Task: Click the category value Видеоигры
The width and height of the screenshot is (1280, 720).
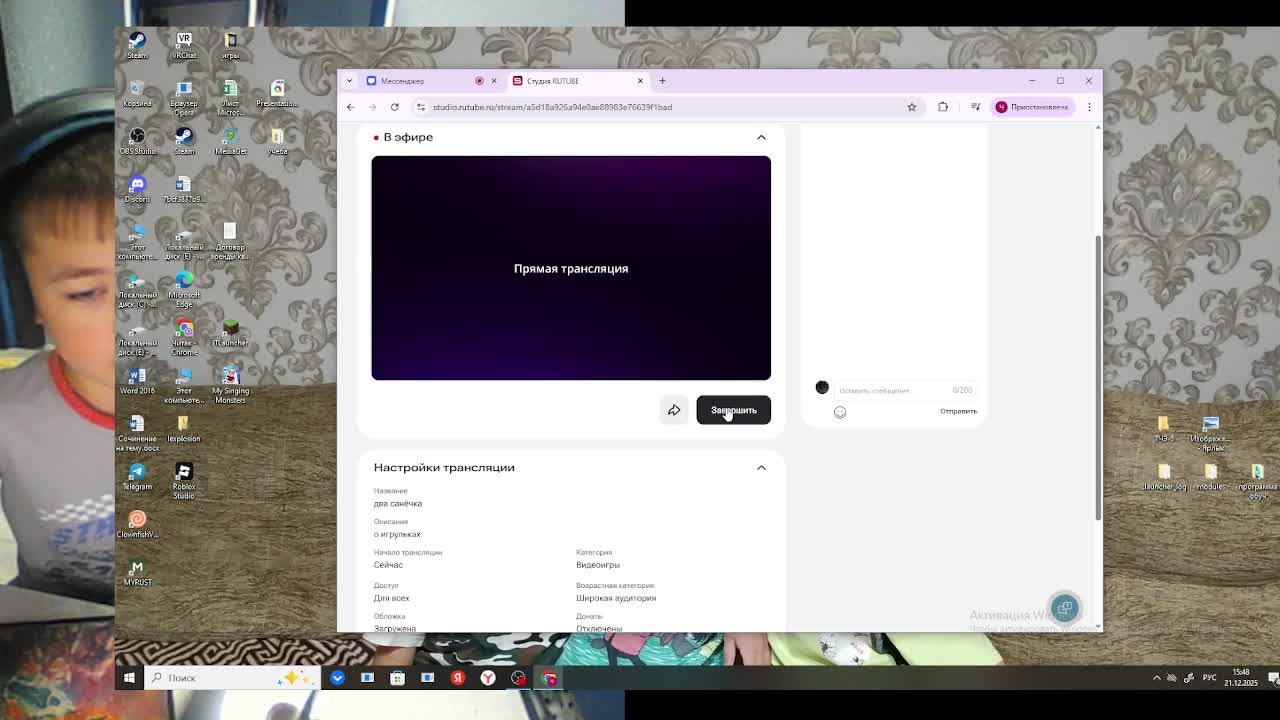Action: (x=598, y=565)
